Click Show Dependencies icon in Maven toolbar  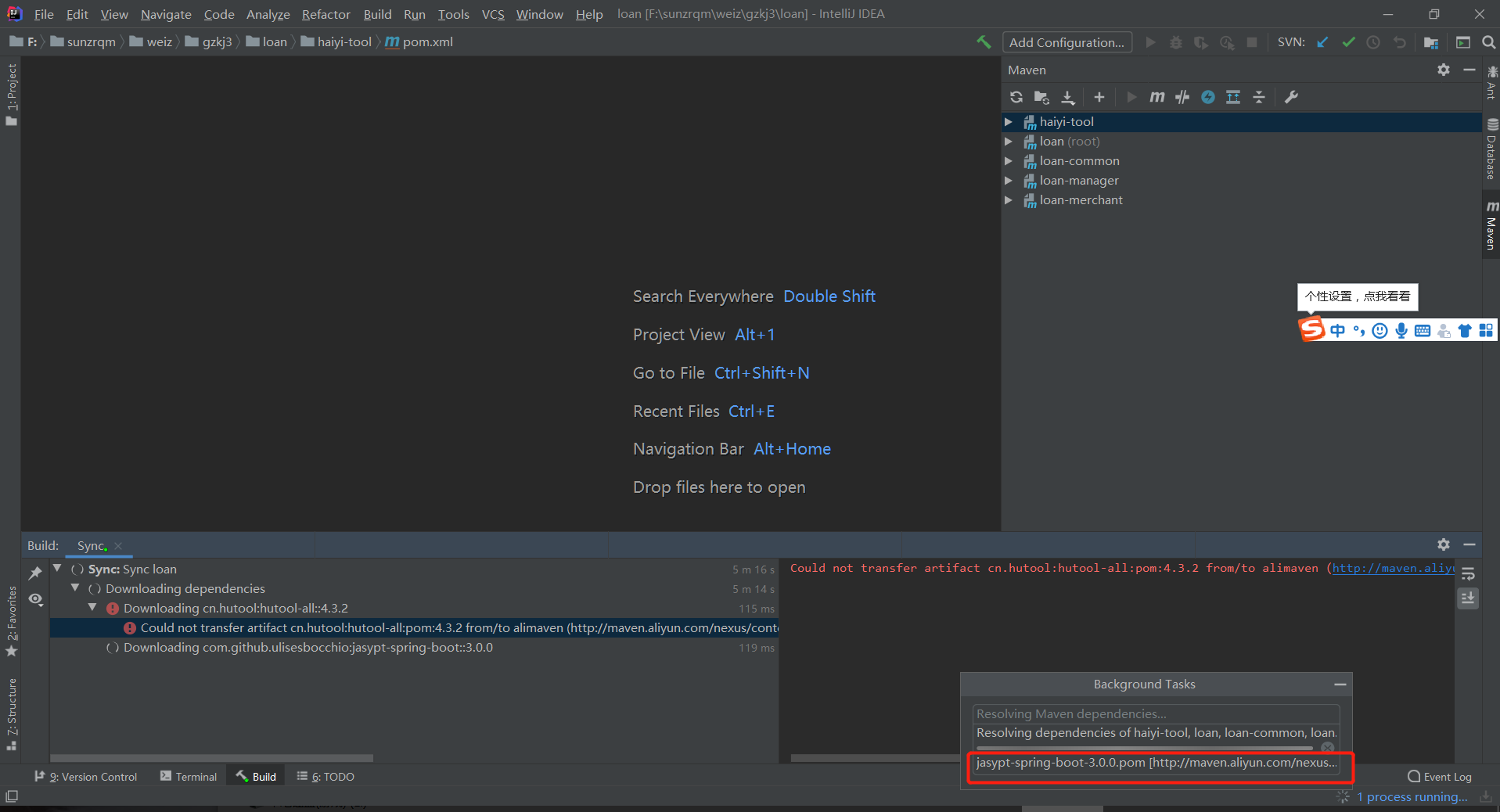pos(1233,97)
